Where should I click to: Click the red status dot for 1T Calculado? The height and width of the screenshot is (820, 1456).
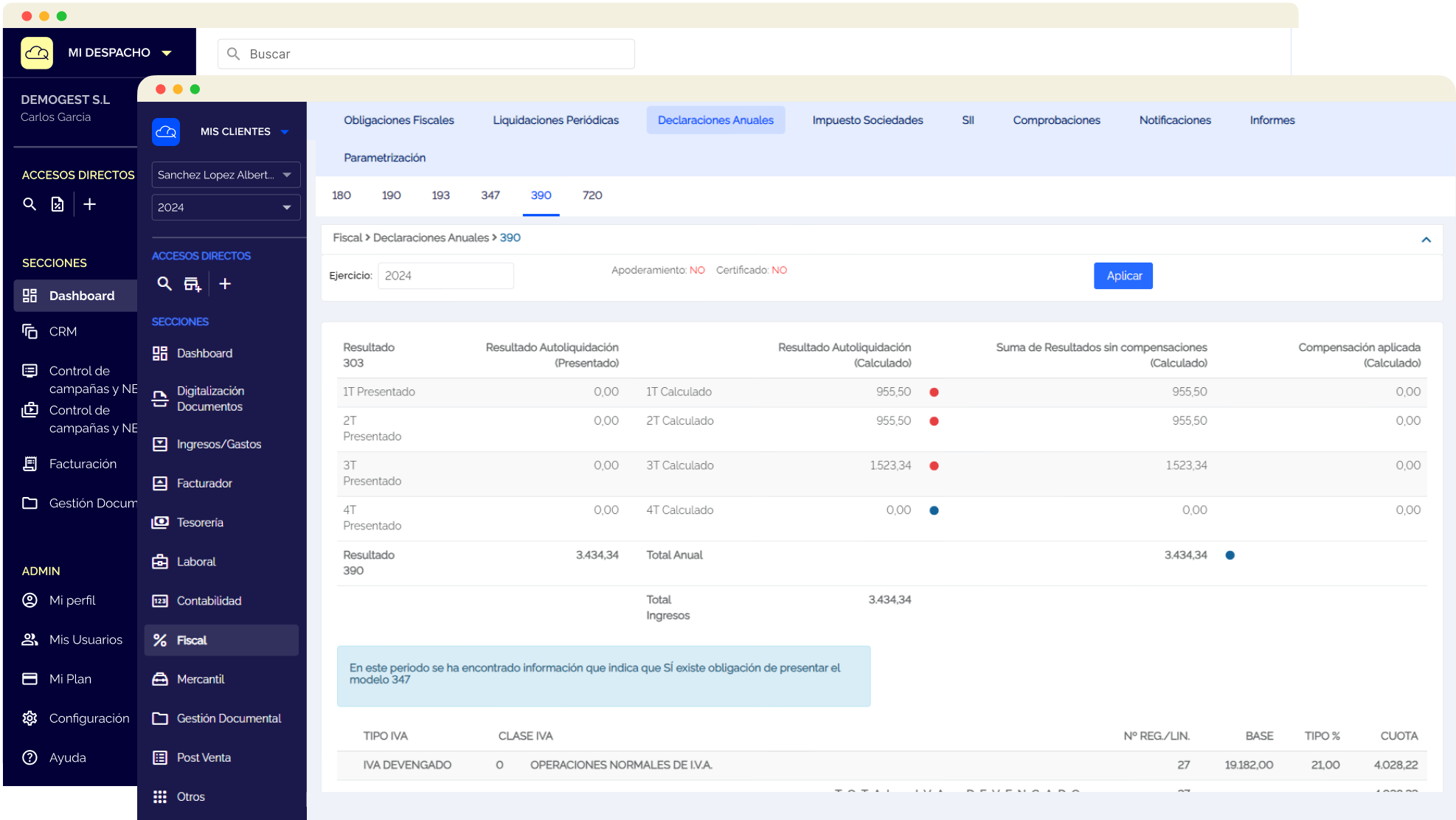[x=934, y=392]
